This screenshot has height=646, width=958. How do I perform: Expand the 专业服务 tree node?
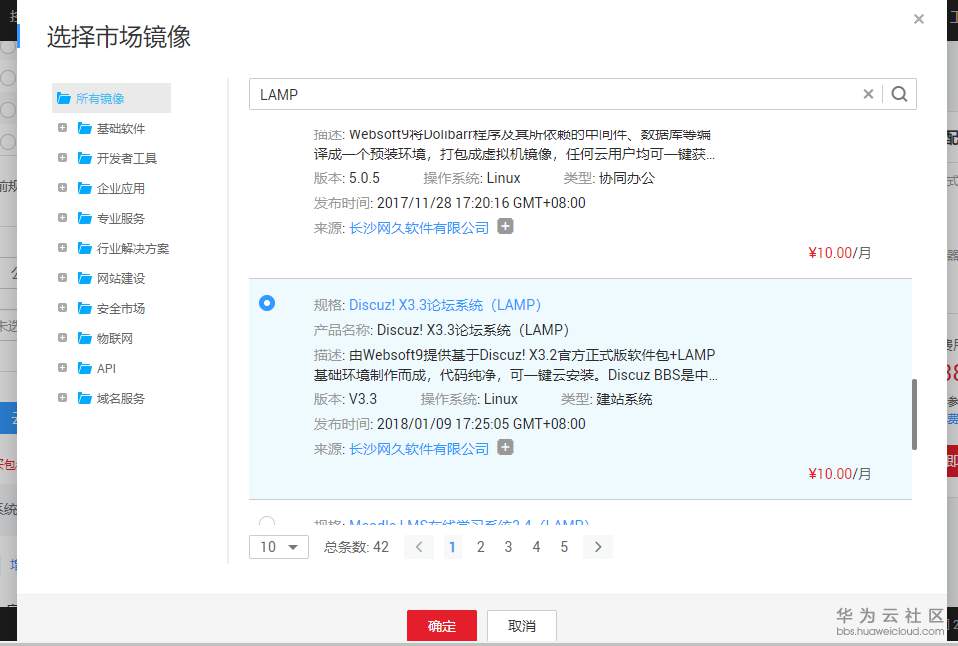(x=62, y=218)
